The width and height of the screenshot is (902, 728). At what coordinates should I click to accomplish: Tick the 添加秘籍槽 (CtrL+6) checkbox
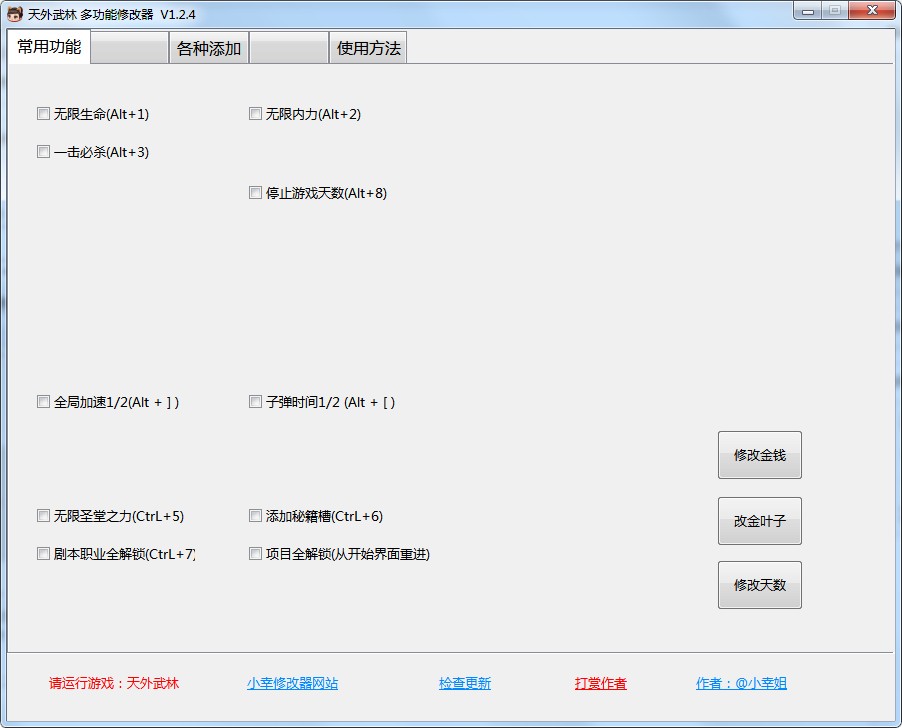click(255, 516)
